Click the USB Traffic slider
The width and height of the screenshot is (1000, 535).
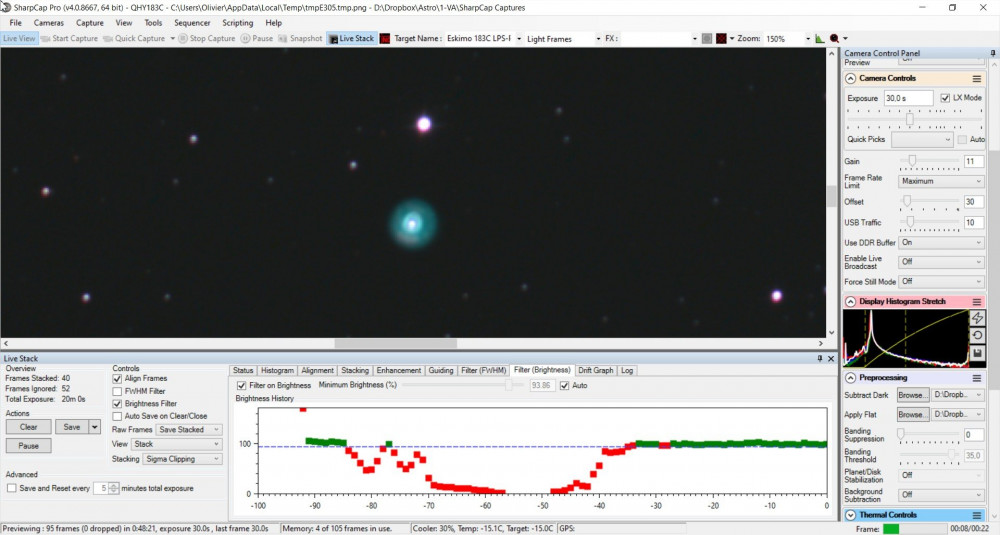click(x=929, y=223)
